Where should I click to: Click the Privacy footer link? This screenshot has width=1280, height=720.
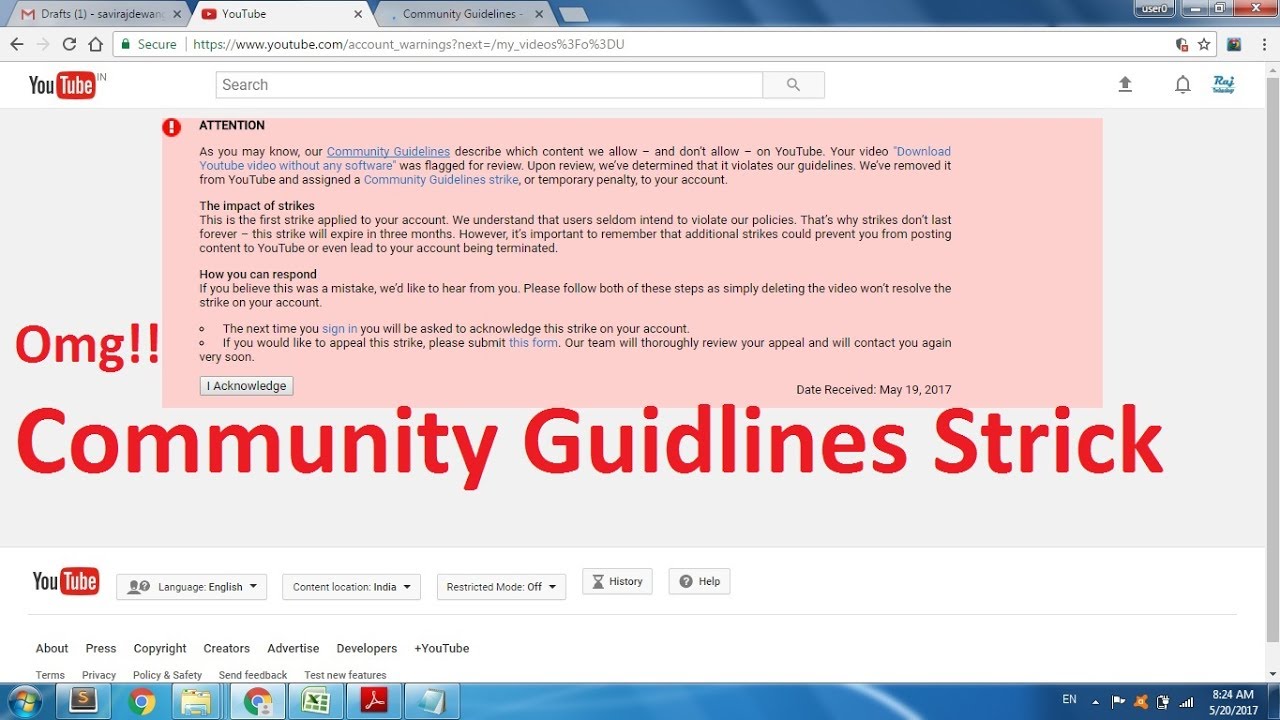(x=99, y=675)
